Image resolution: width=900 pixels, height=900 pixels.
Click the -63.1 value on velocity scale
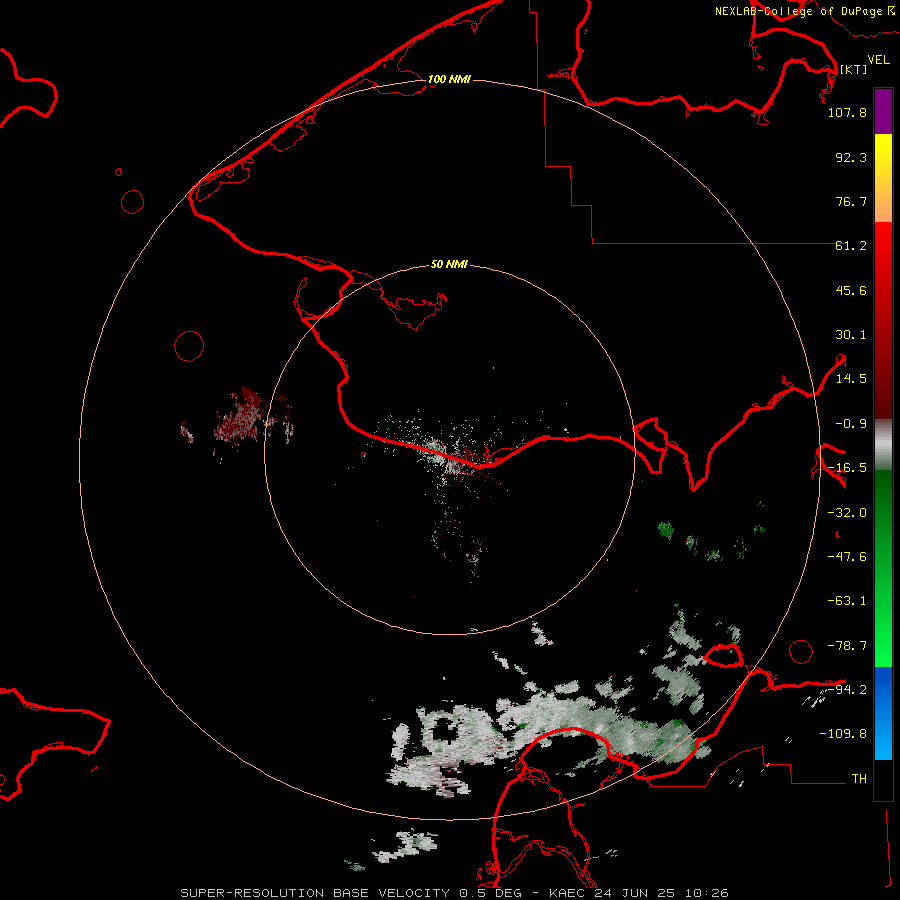point(847,601)
